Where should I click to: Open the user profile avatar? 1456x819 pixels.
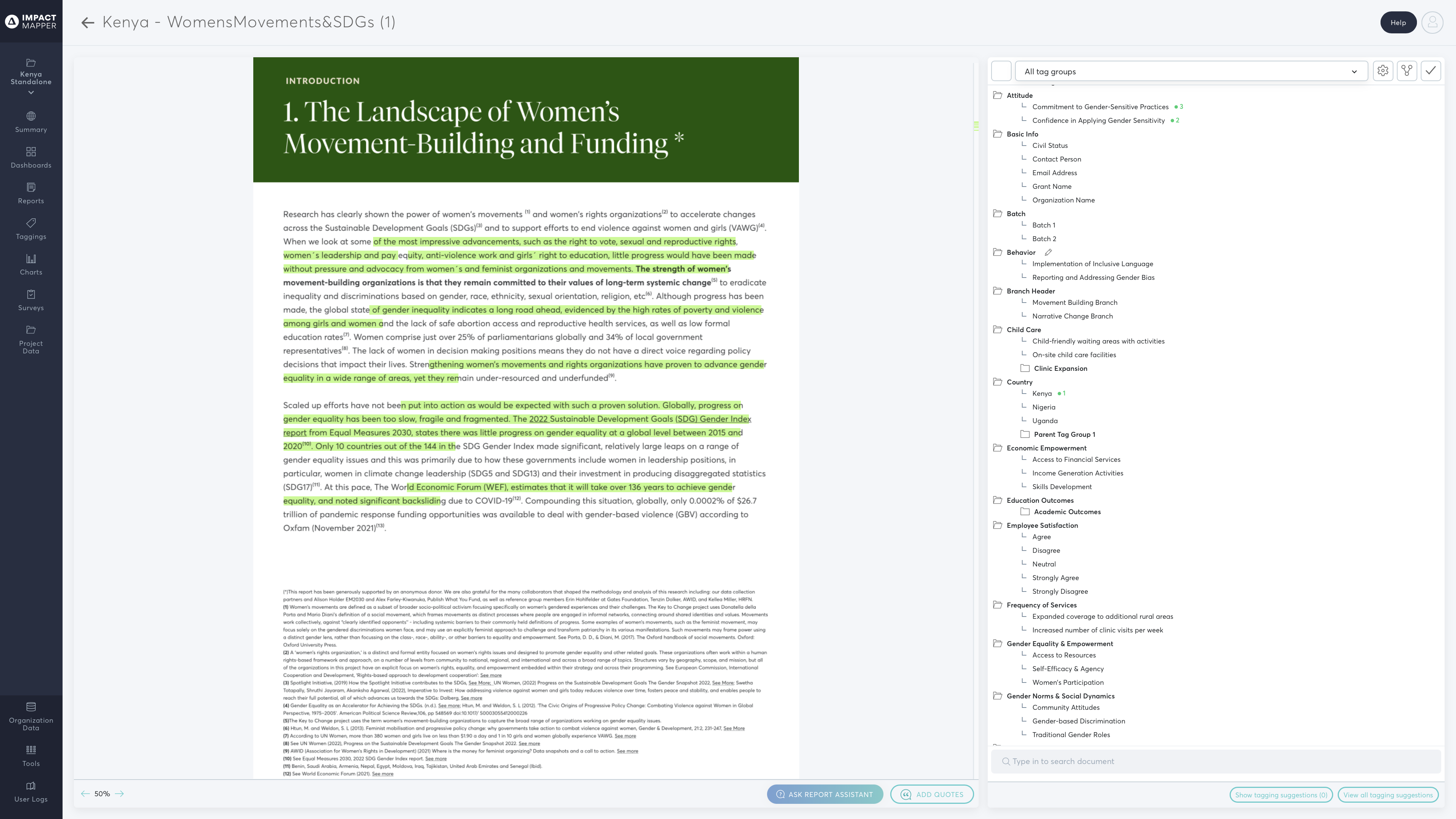point(1432,23)
